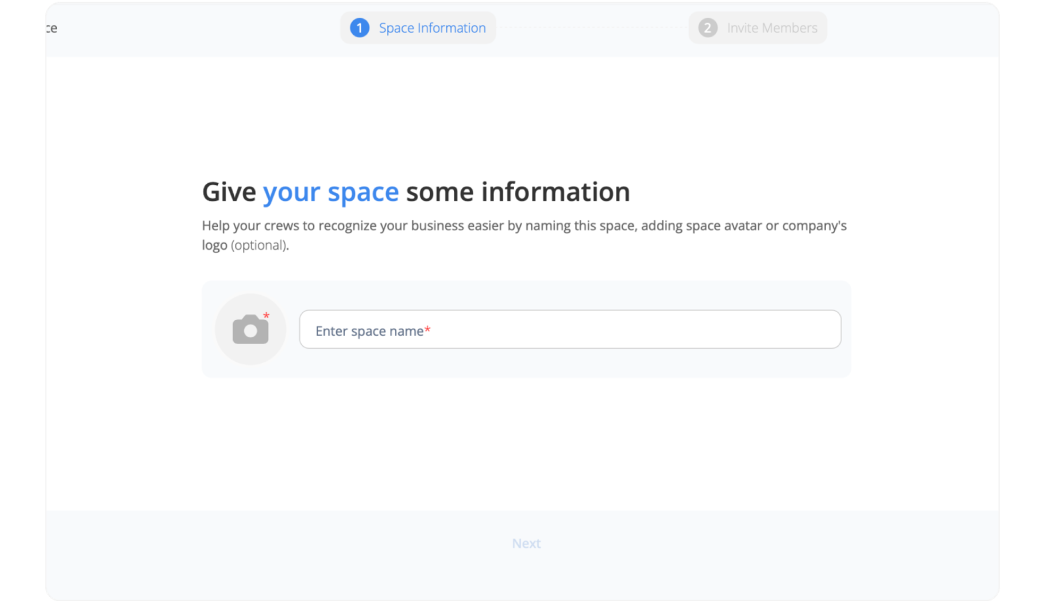1044x601 pixels.
Task: Click the truncated title text at top left
Action: [x=51, y=28]
